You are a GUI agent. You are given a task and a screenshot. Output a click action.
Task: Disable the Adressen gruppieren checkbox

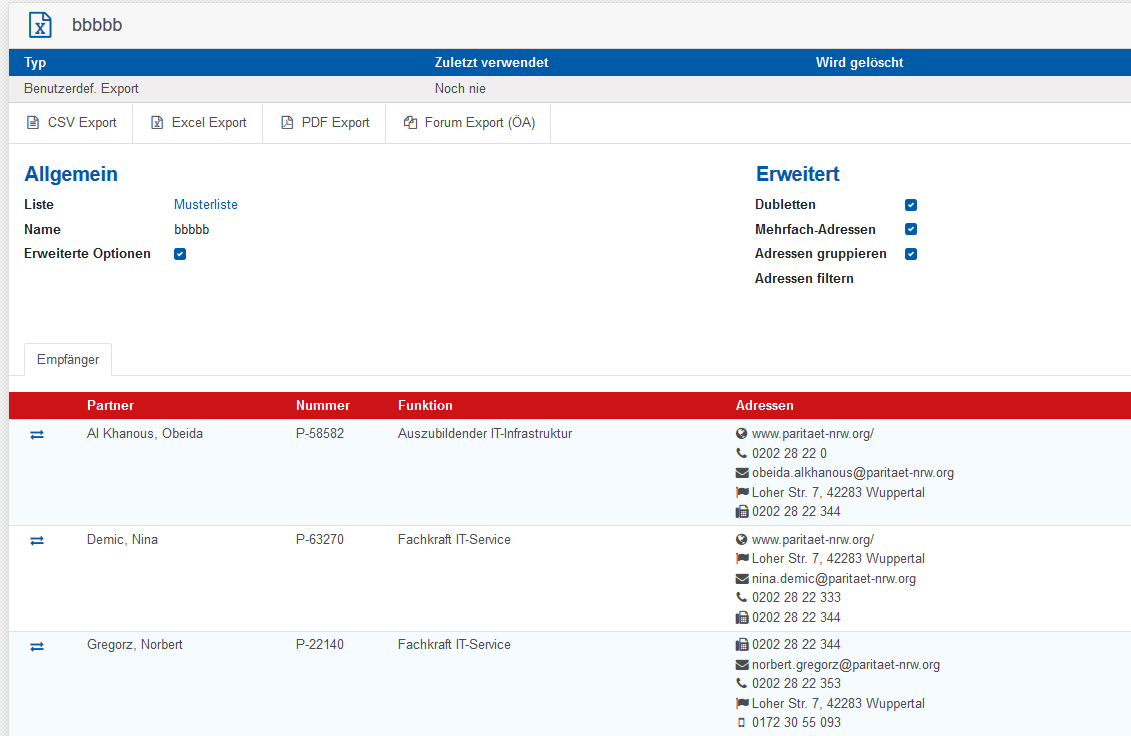[911, 254]
